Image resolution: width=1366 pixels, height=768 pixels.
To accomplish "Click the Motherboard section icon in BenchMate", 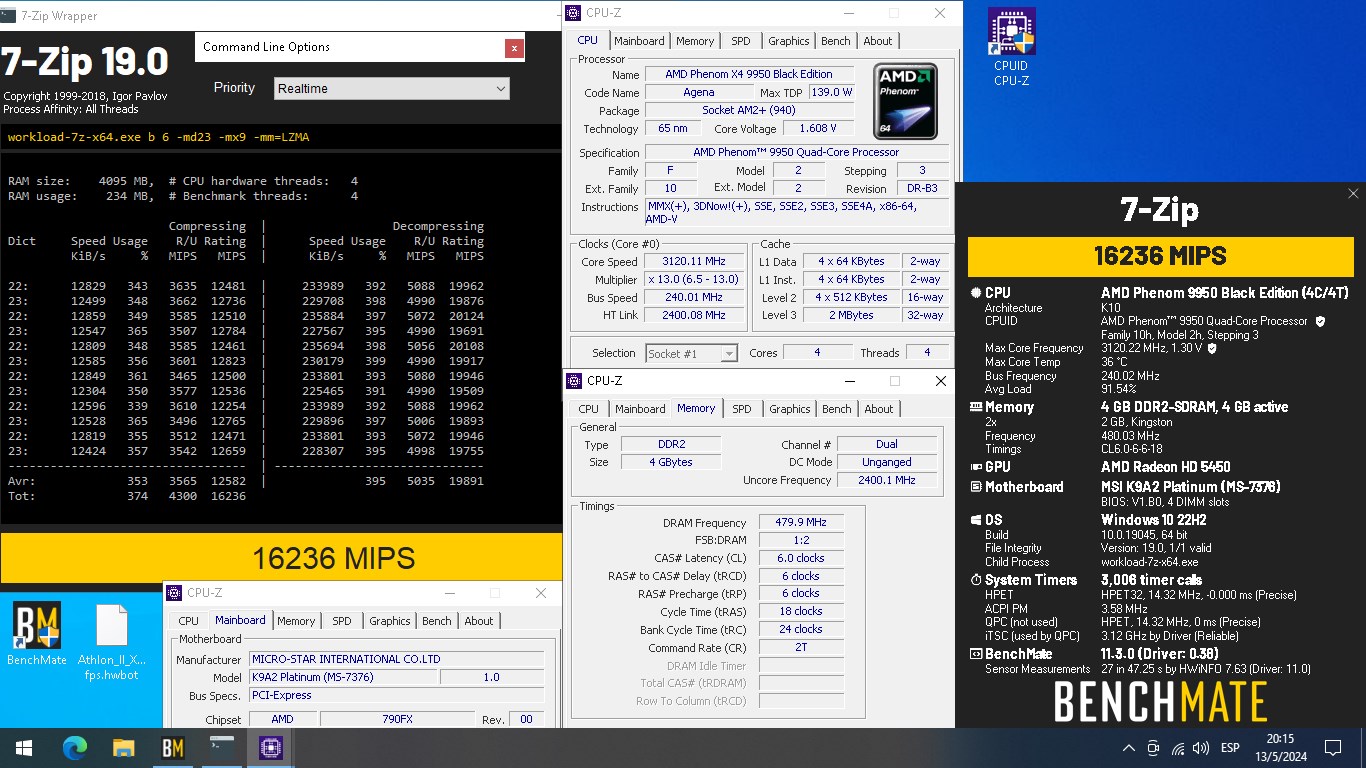I will pyautogui.click(x=976, y=487).
